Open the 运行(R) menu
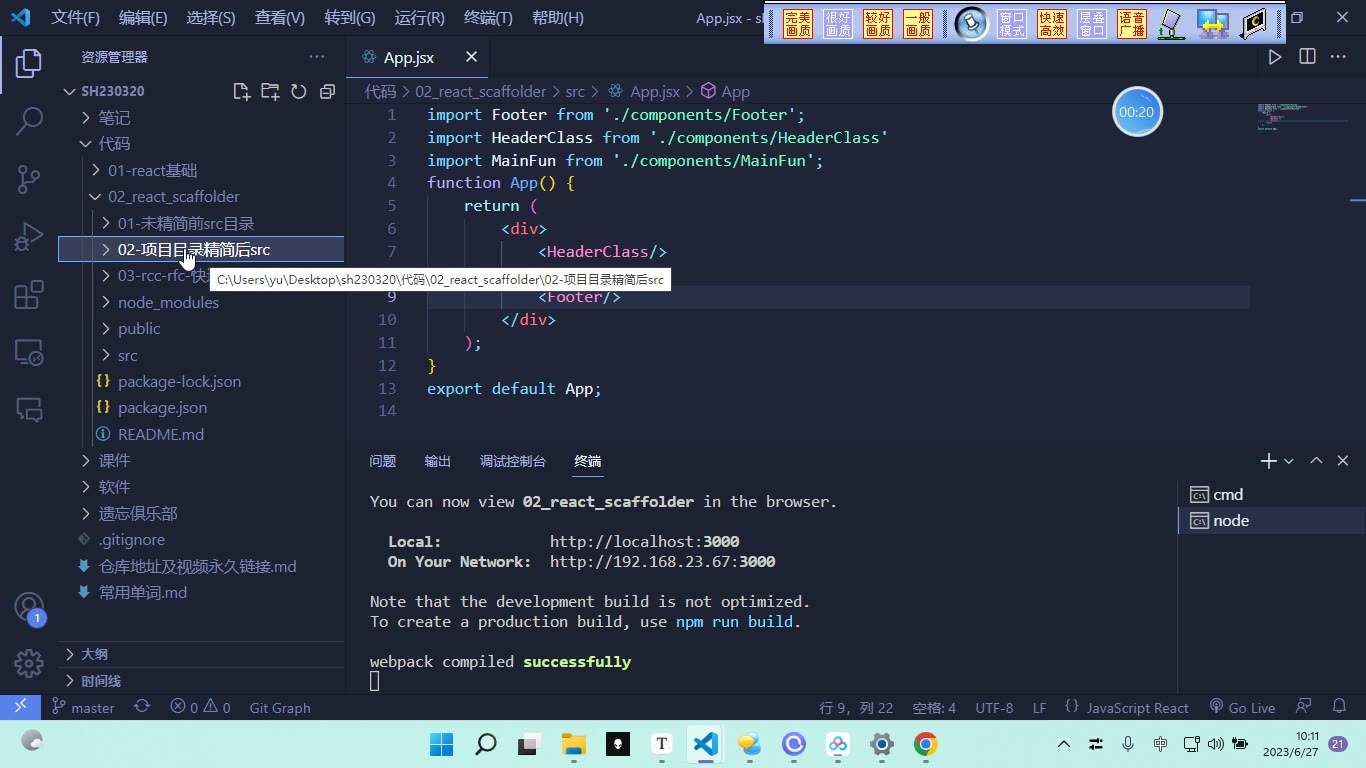The height and width of the screenshot is (768, 1366). pyautogui.click(x=420, y=18)
